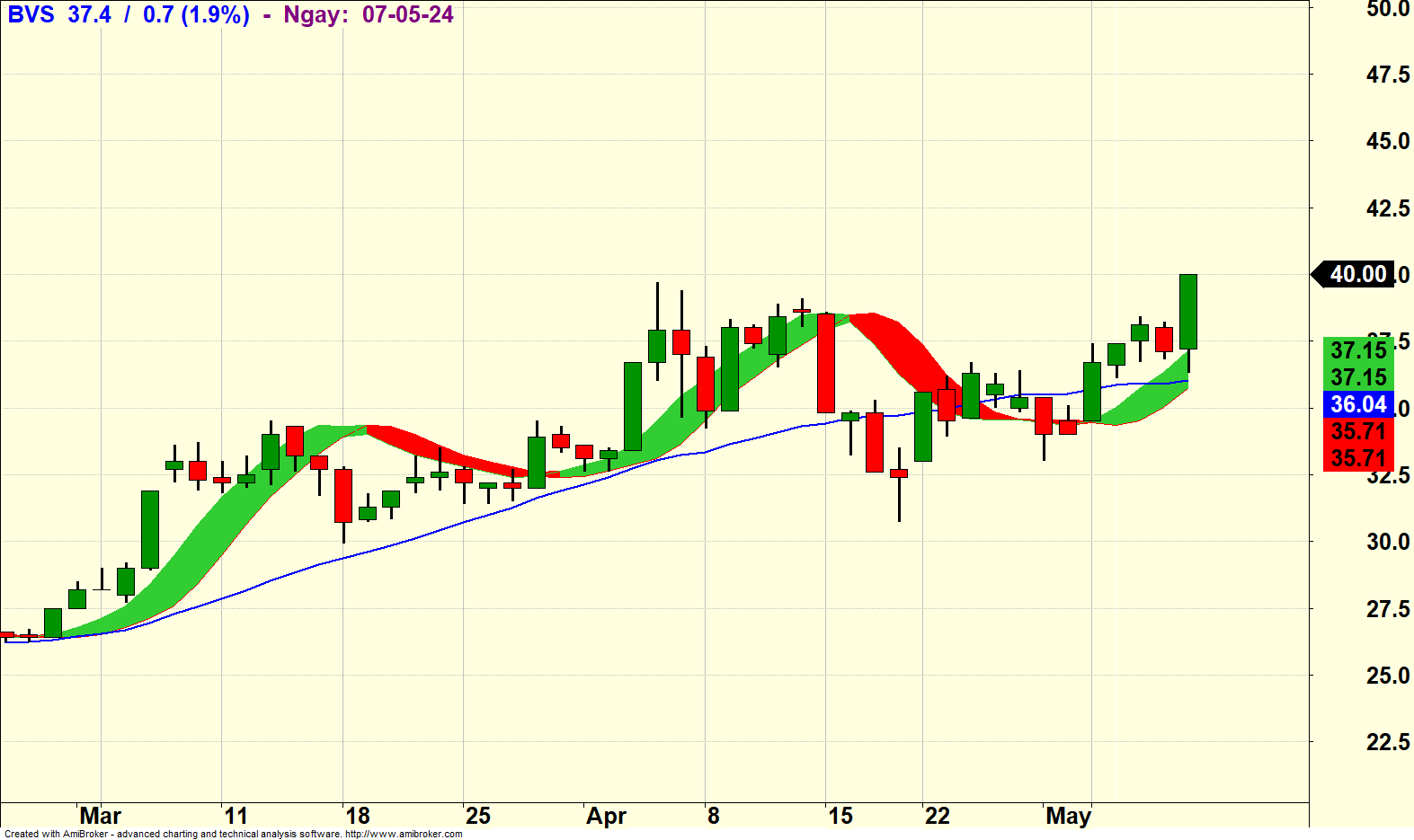The image size is (1414, 840).
Task: Click the 18 date label on the time axis
Action: (x=358, y=816)
